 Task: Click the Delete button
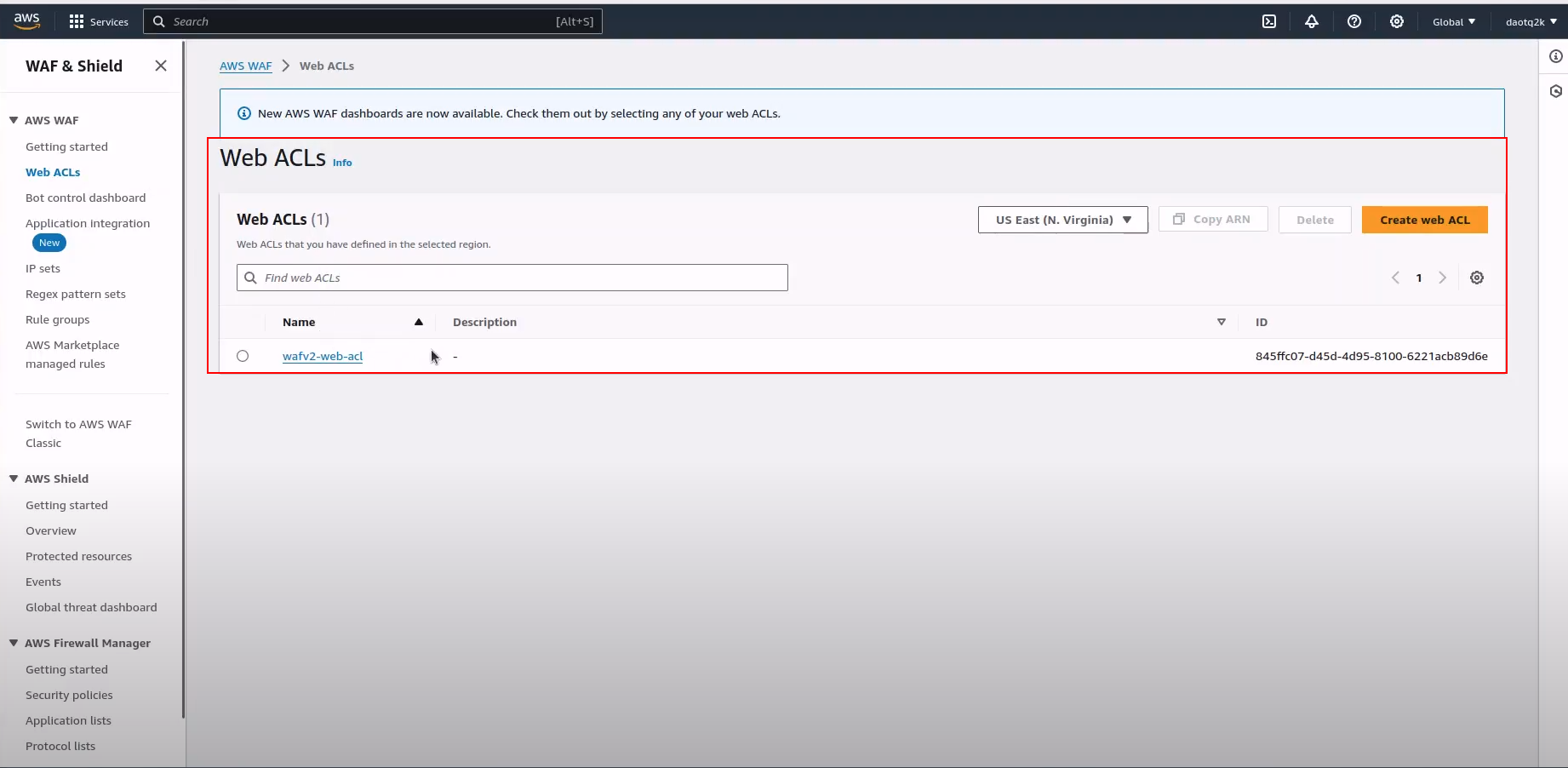pos(1314,220)
